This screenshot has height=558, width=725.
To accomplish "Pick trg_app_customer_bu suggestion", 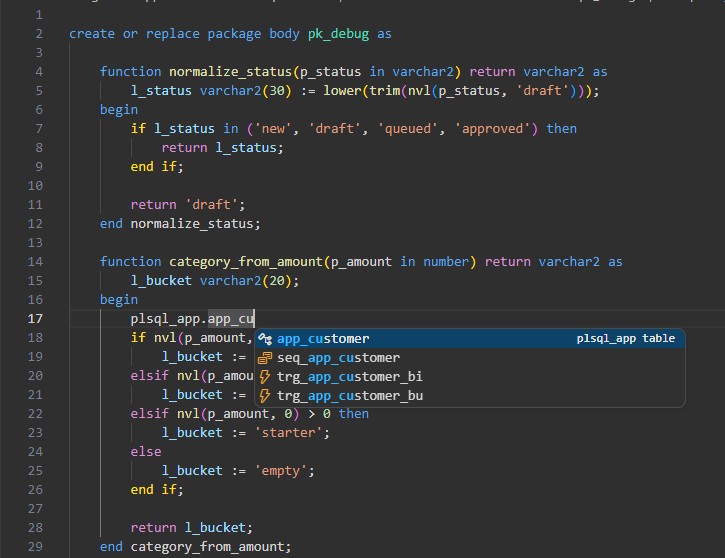I will (470, 396).
